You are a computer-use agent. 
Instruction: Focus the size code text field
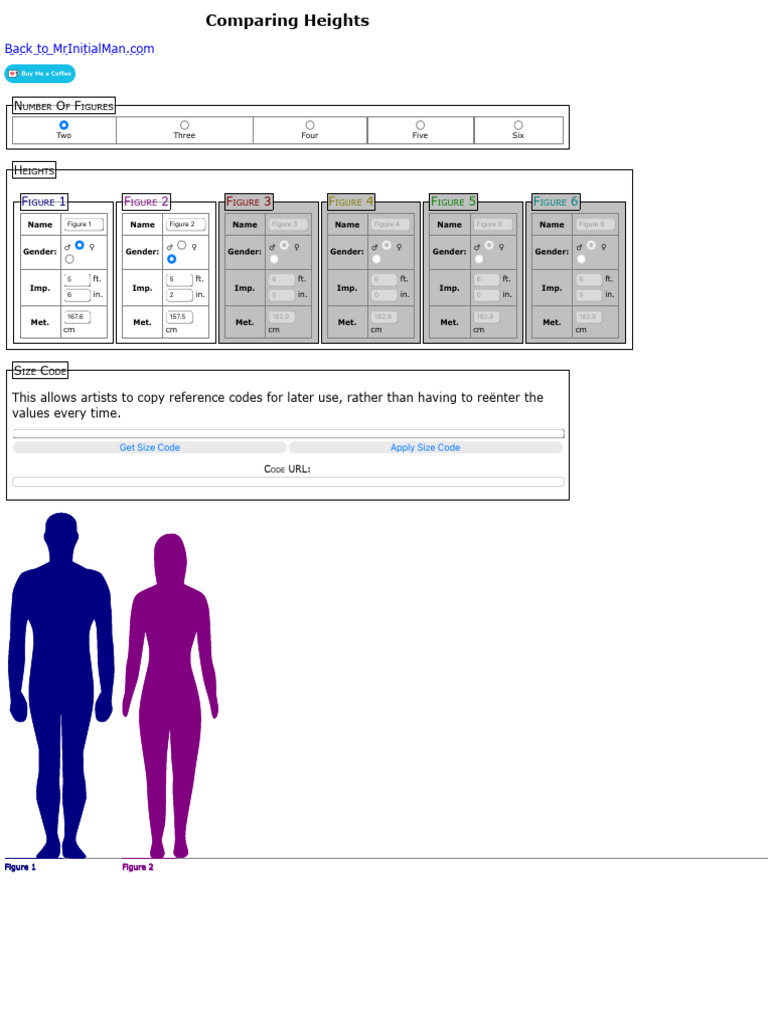click(x=289, y=434)
